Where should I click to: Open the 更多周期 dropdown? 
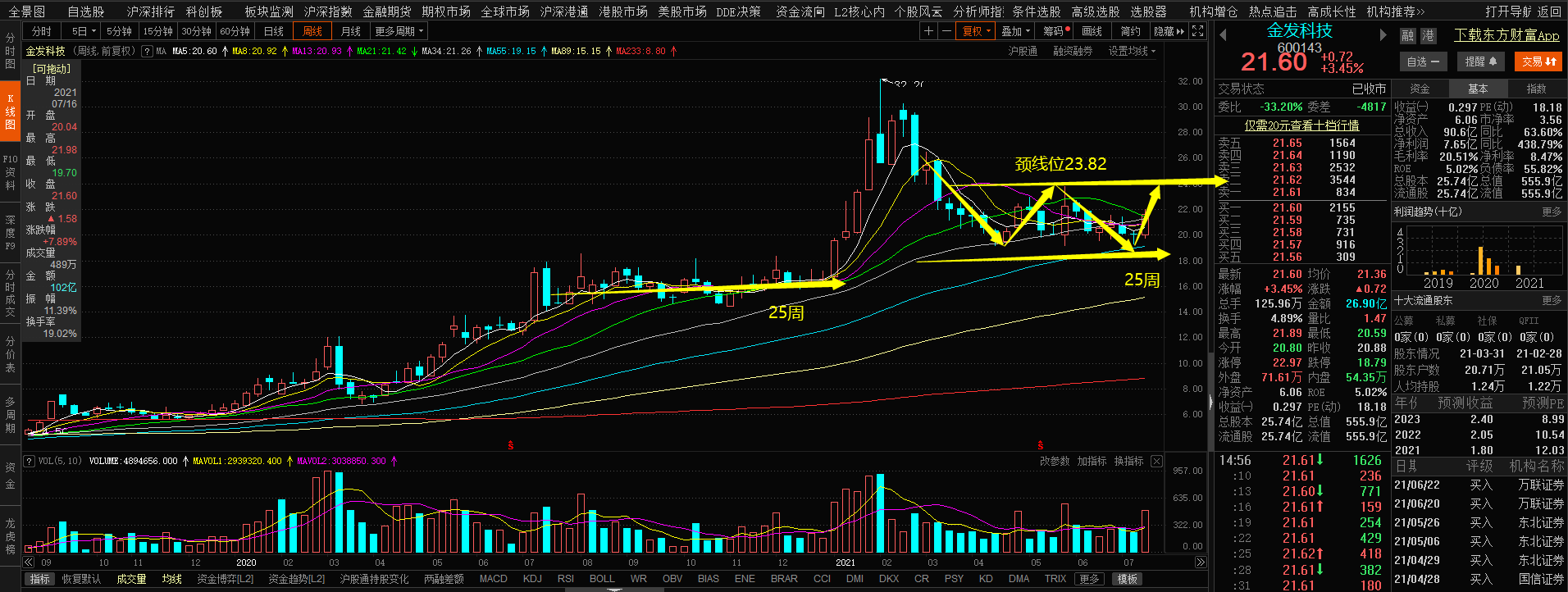pyautogui.click(x=399, y=31)
